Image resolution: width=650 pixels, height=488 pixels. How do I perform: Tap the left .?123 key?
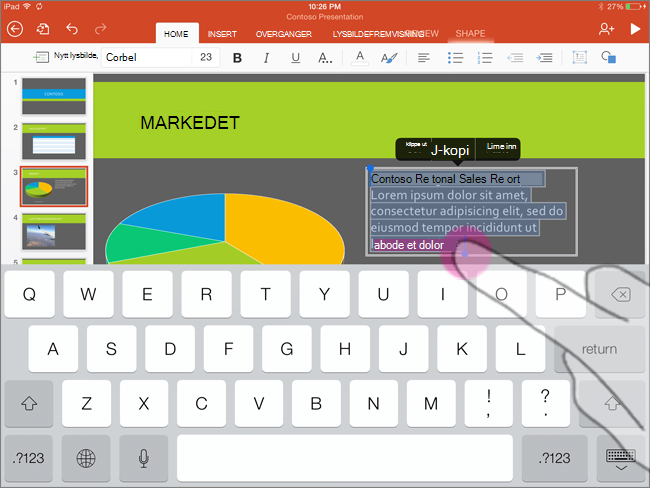coord(28,458)
